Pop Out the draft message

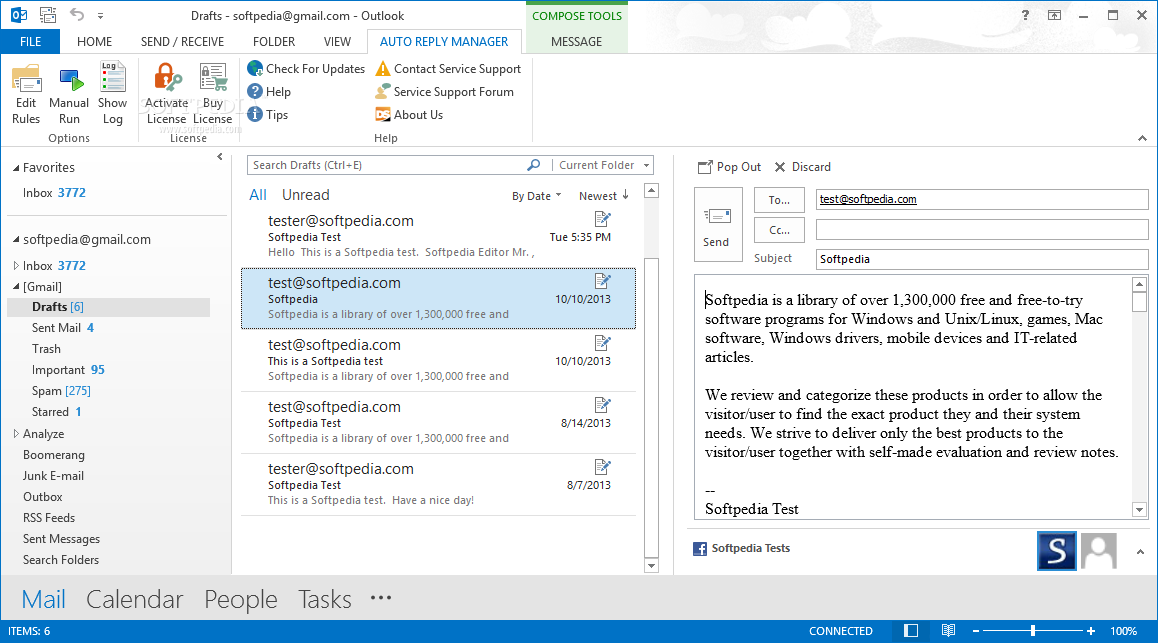[729, 167]
